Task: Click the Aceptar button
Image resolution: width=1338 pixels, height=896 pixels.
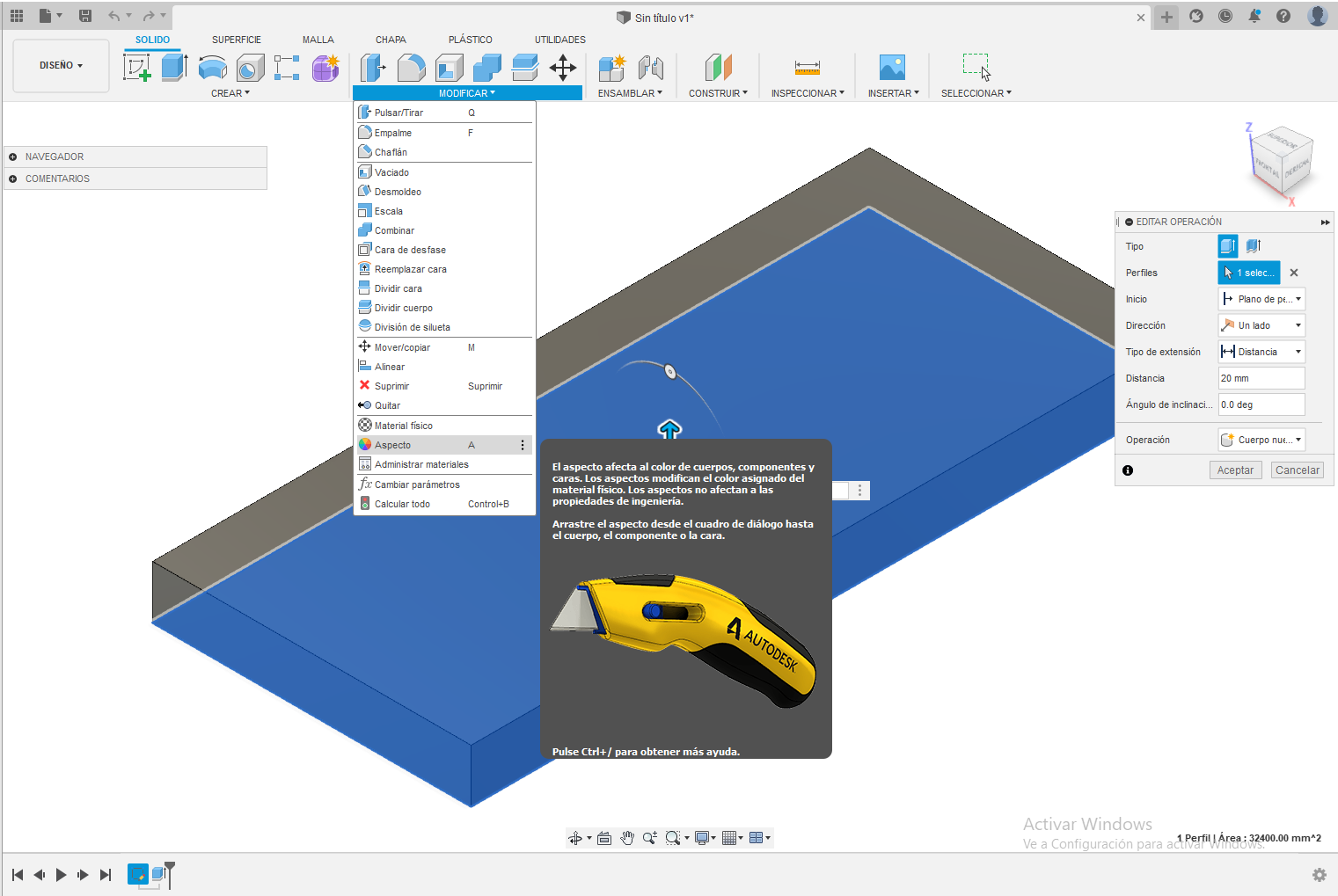Action: [1235, 470]
